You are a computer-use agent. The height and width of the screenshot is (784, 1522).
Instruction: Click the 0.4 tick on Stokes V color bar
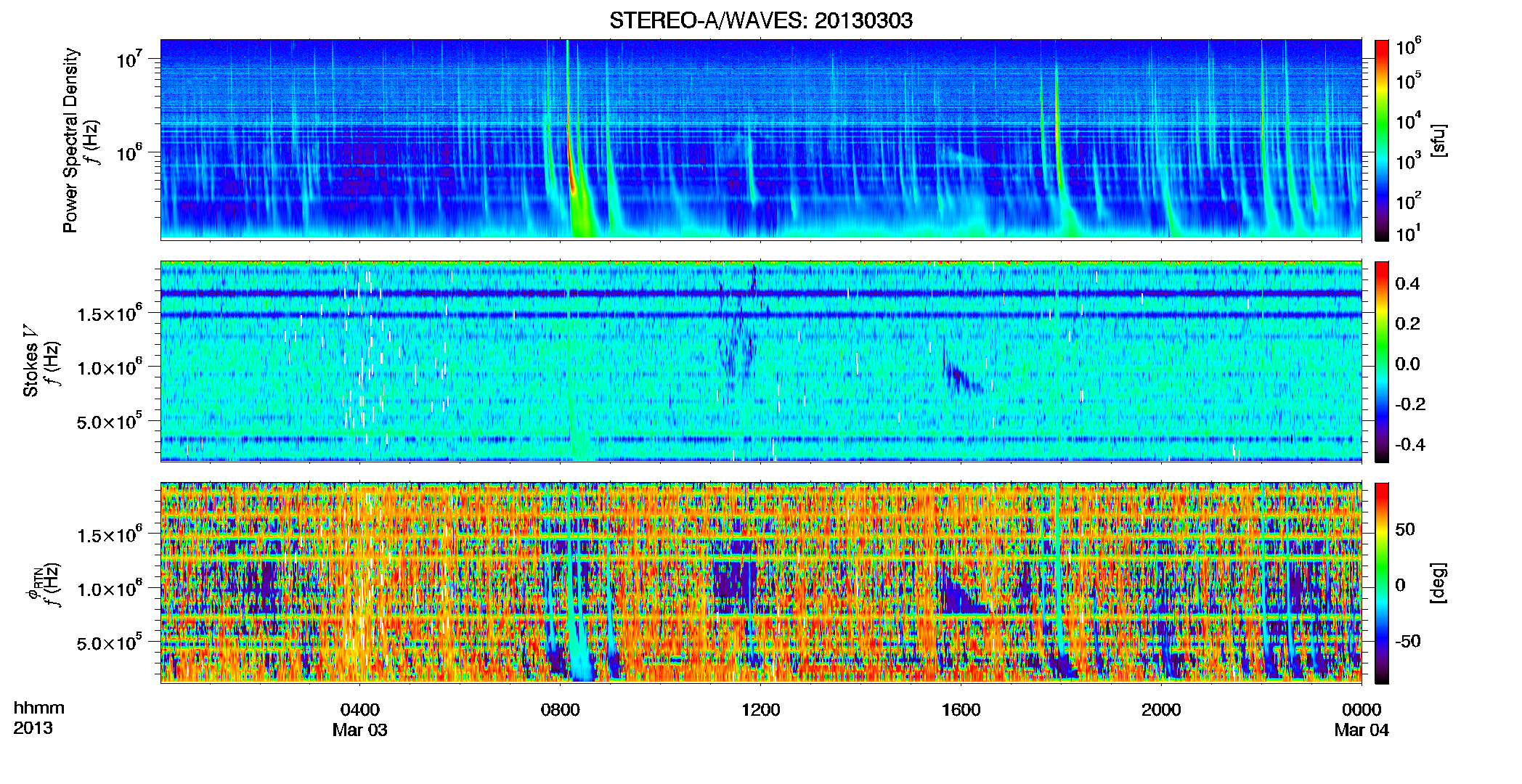pos(1407,284)
